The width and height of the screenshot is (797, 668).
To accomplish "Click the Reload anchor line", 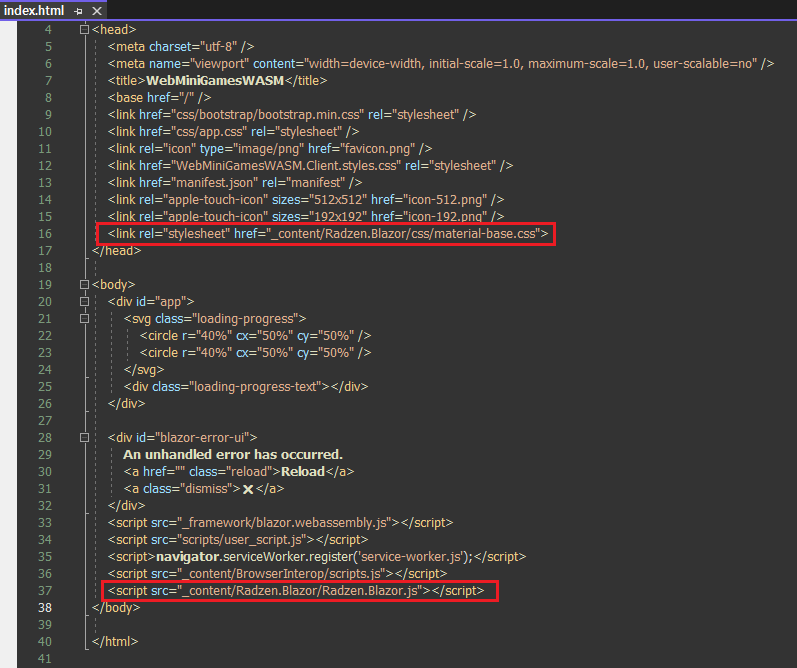I will pos(239,472).
